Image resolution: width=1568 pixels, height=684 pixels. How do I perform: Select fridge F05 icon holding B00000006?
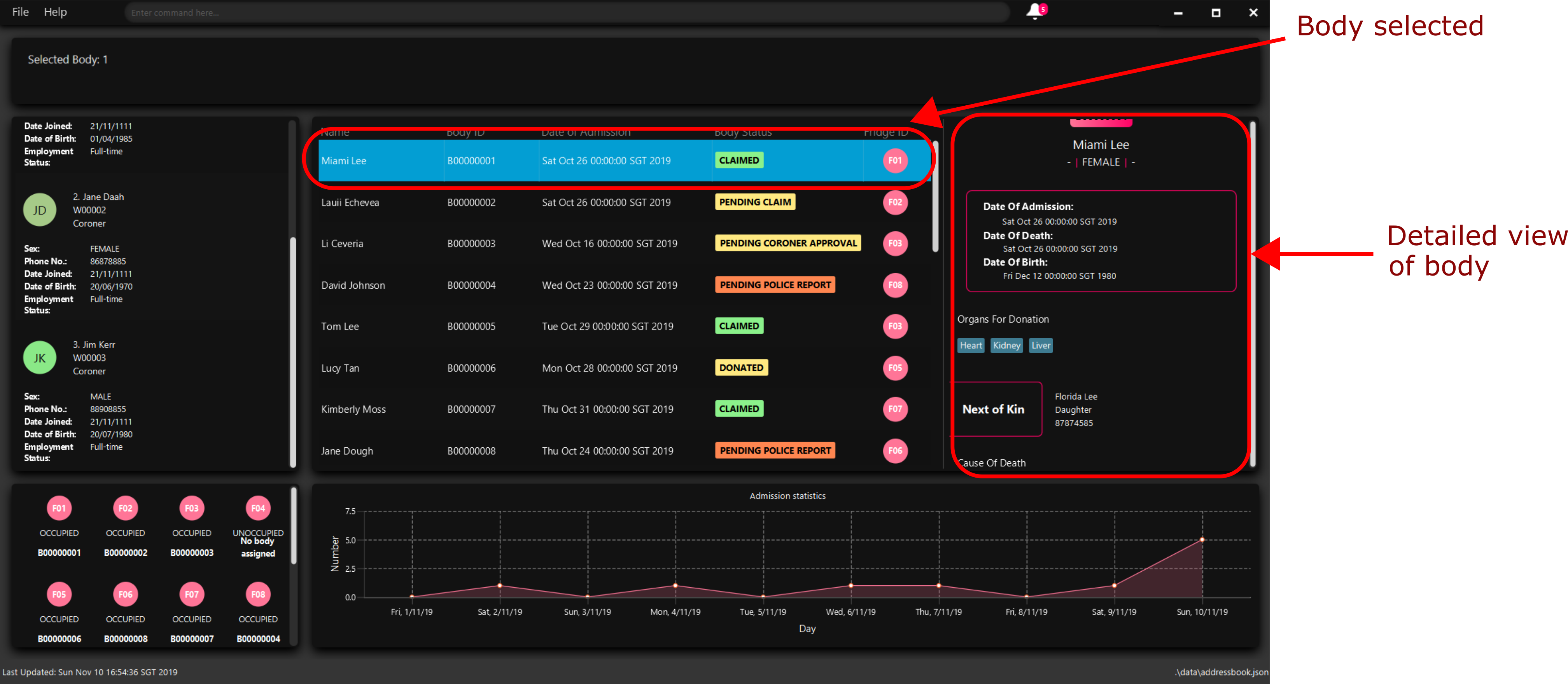59,595
